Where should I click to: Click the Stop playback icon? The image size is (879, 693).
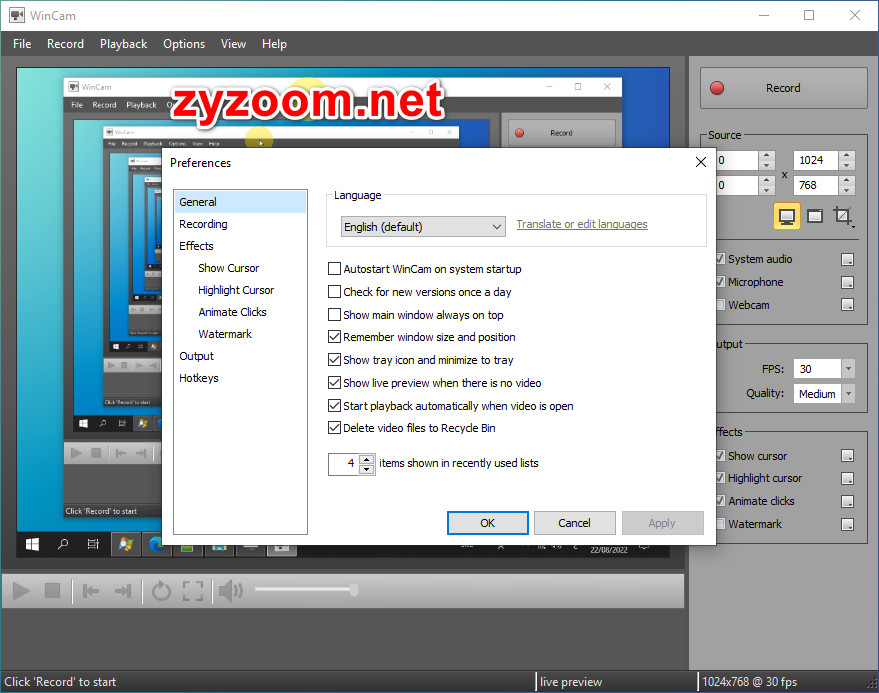click(x=52, y=590)
